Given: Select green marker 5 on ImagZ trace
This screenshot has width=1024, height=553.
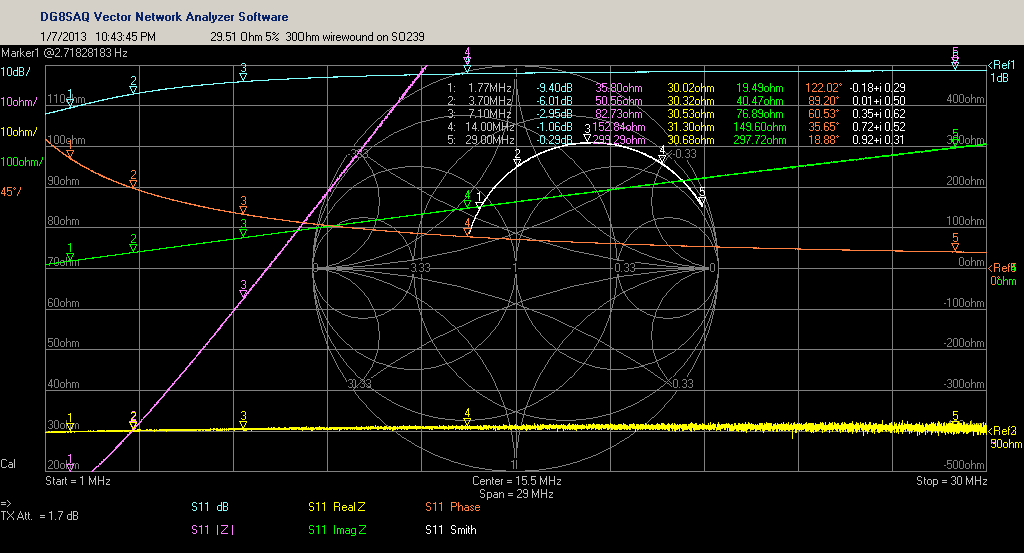Looking at the screenshot, I should click(x=955, y=138).
